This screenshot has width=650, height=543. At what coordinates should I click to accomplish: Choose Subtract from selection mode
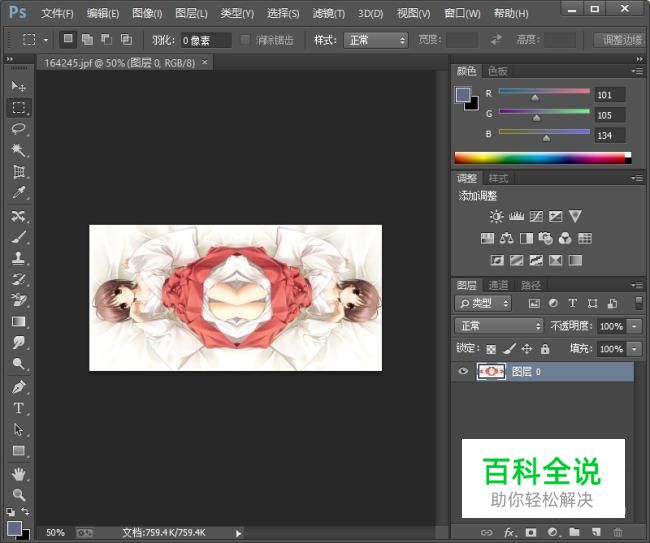(107, 40)
